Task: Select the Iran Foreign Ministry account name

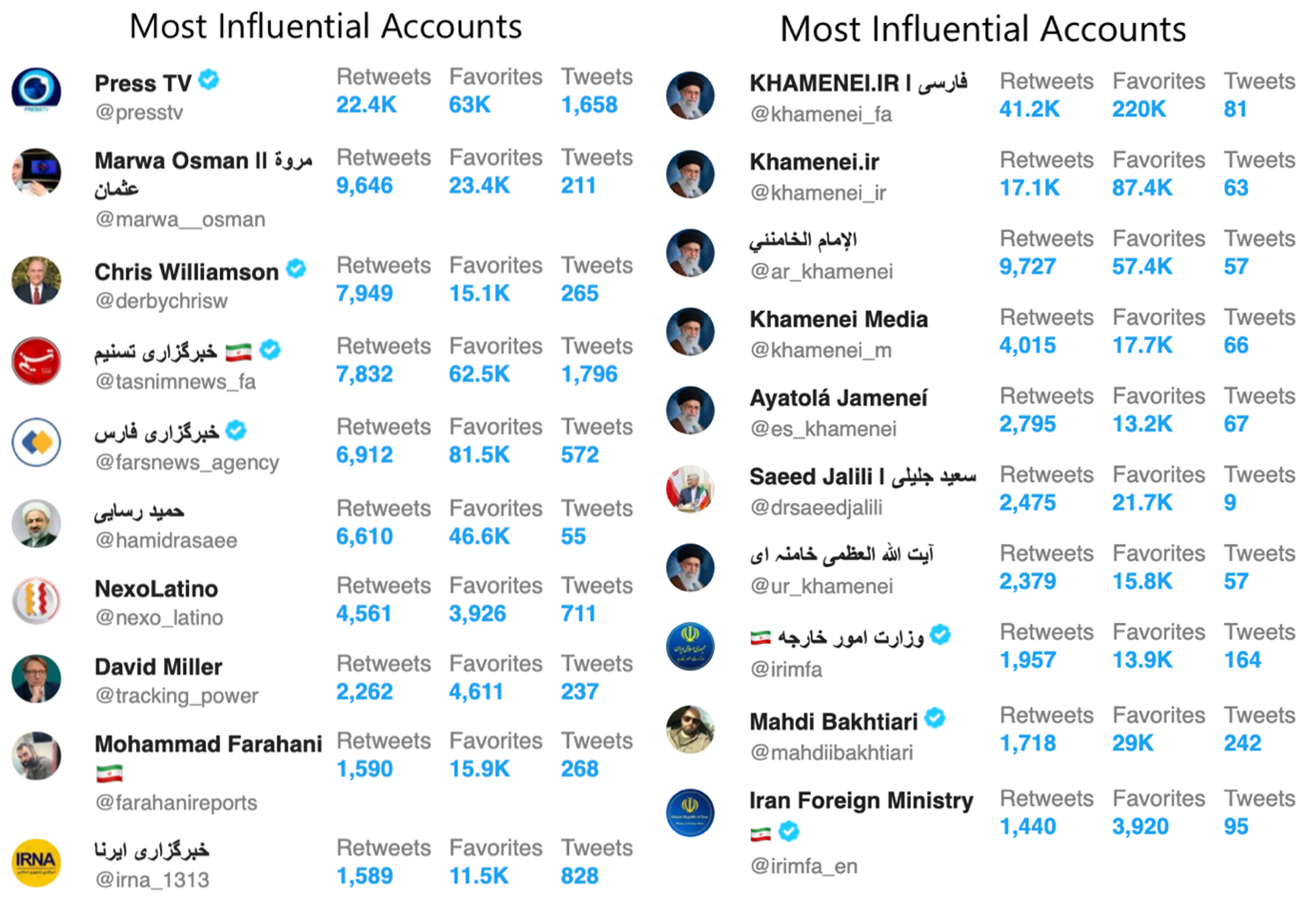Action: click(861, 801)
